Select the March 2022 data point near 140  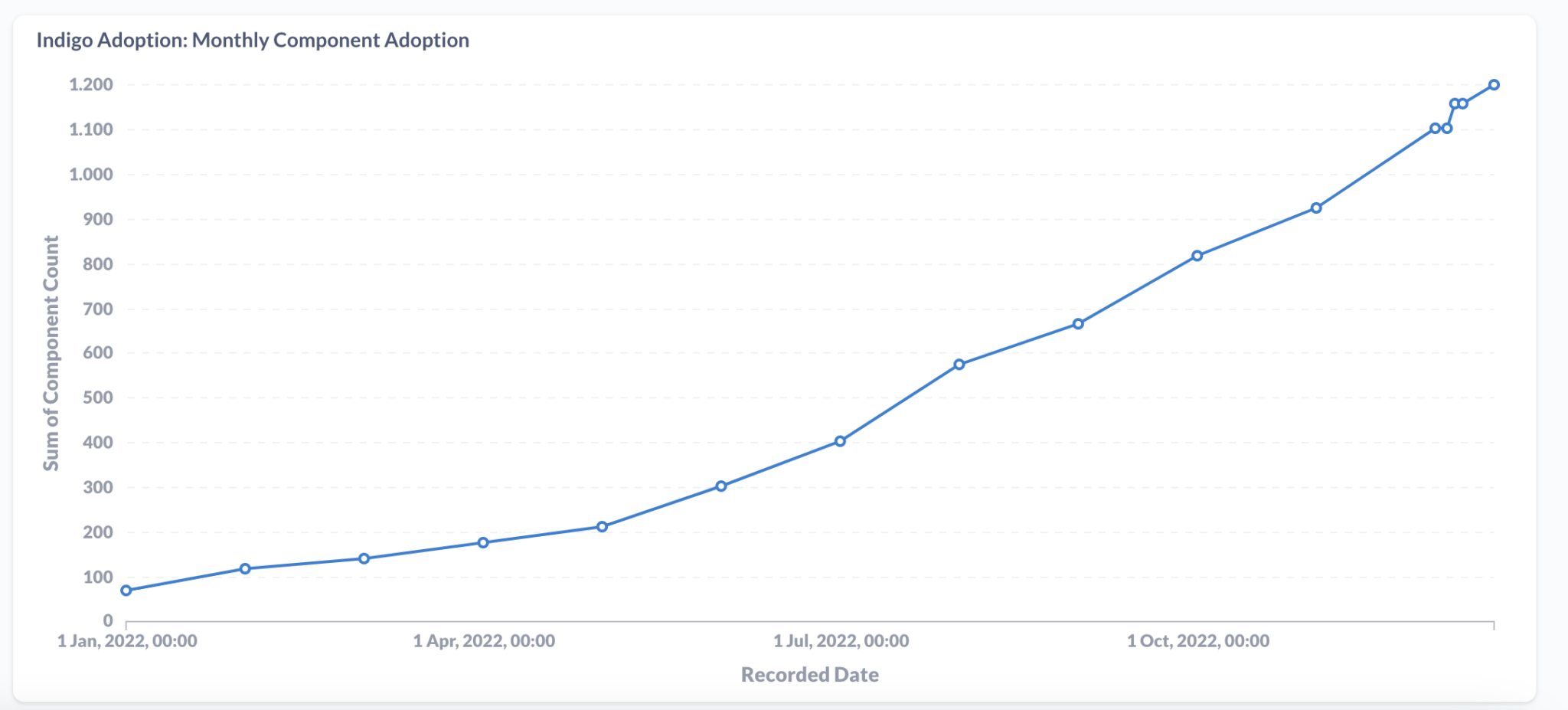tap(364, 559)
